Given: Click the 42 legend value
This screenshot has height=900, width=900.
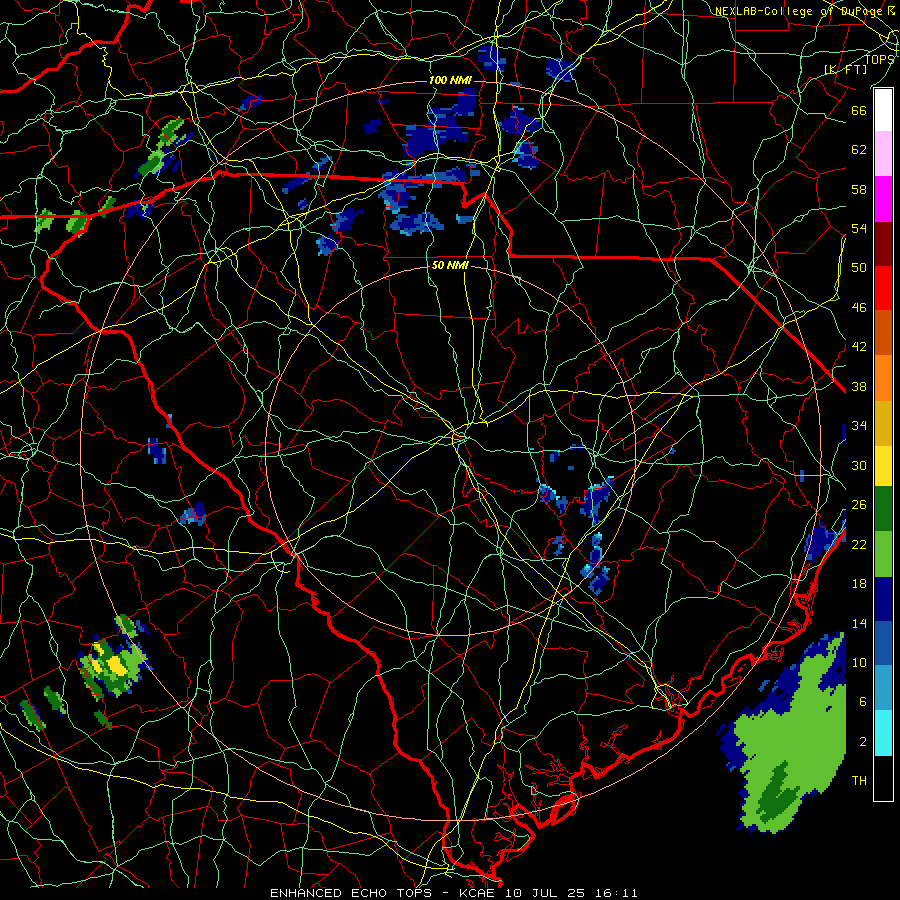Looking at the screenshot, I should point(859,347).
